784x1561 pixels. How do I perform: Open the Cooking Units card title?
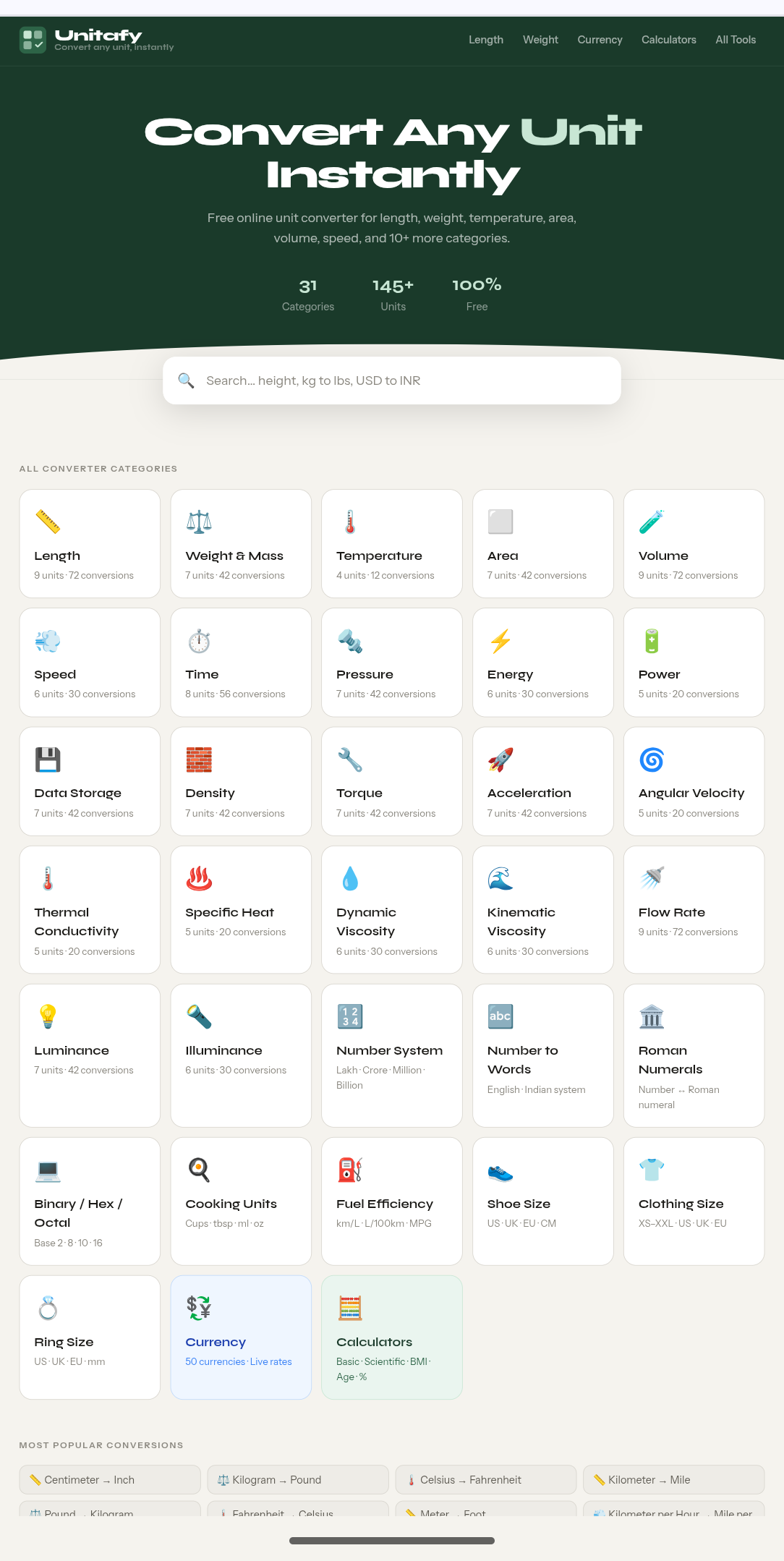[x=231, y=1204]
